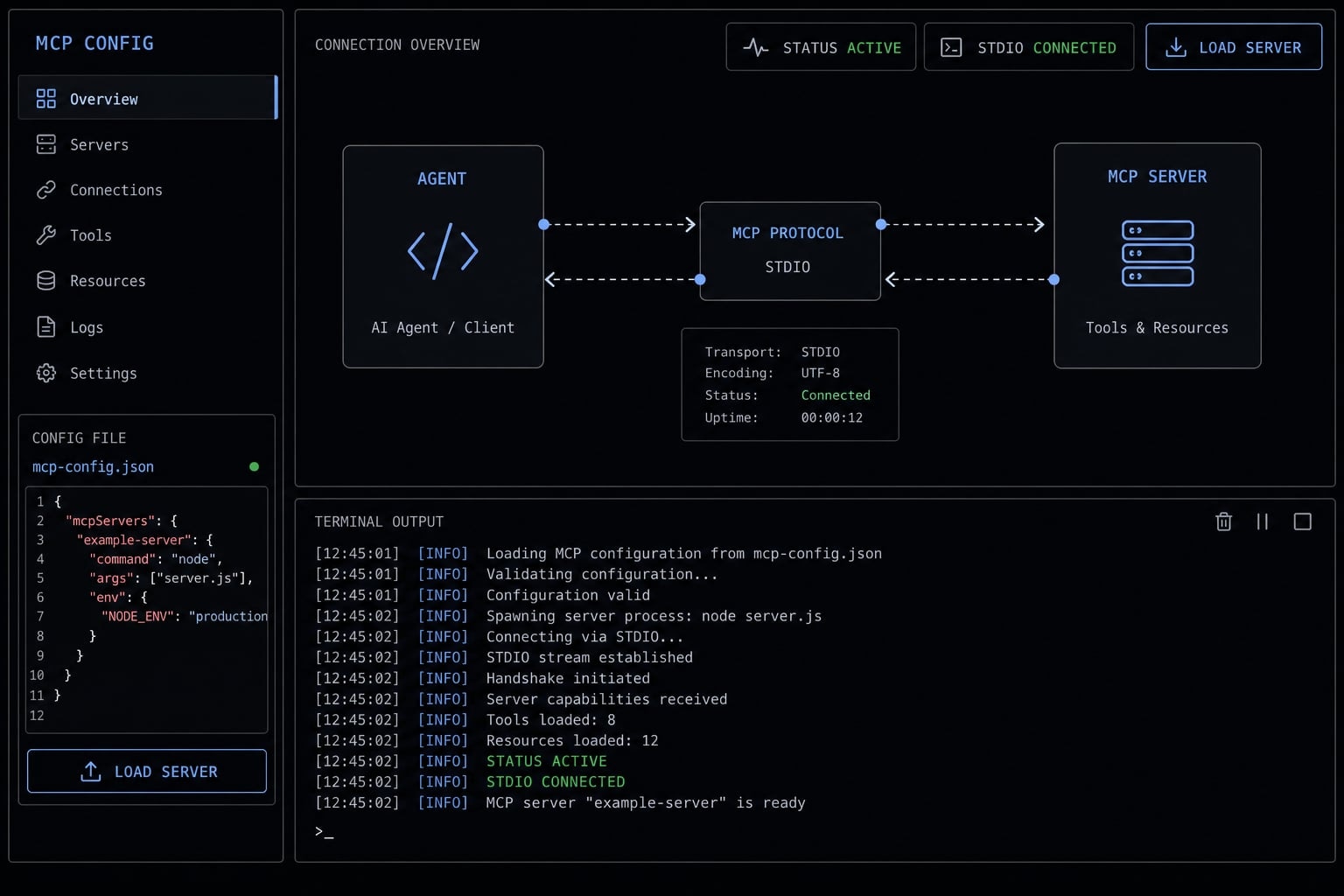This screenshot has height=896, width=1344.
Task: Click the Load Server button at top right
Action: click(1234, 47)
